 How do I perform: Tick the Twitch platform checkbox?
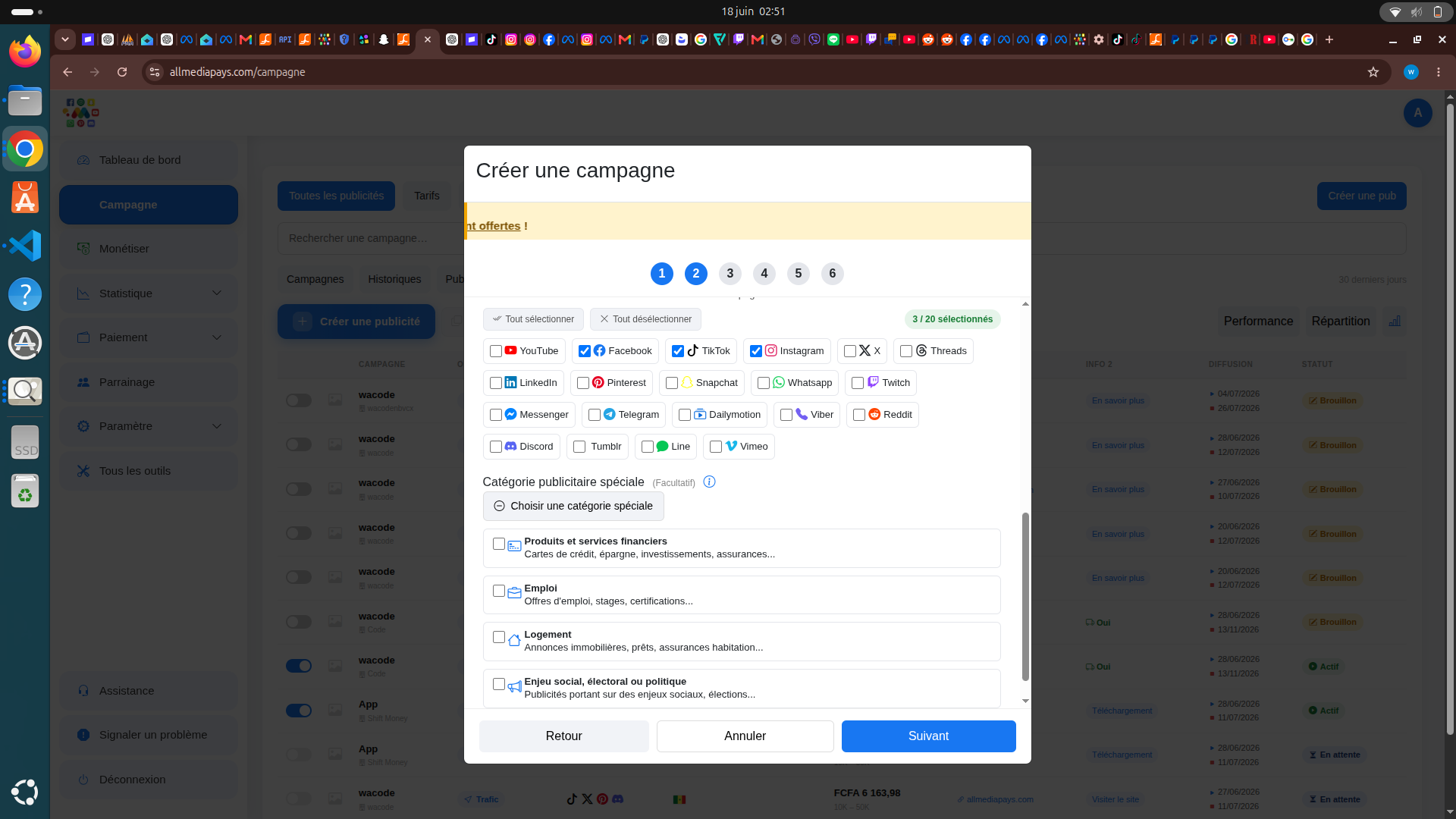(x=858, y=383)
